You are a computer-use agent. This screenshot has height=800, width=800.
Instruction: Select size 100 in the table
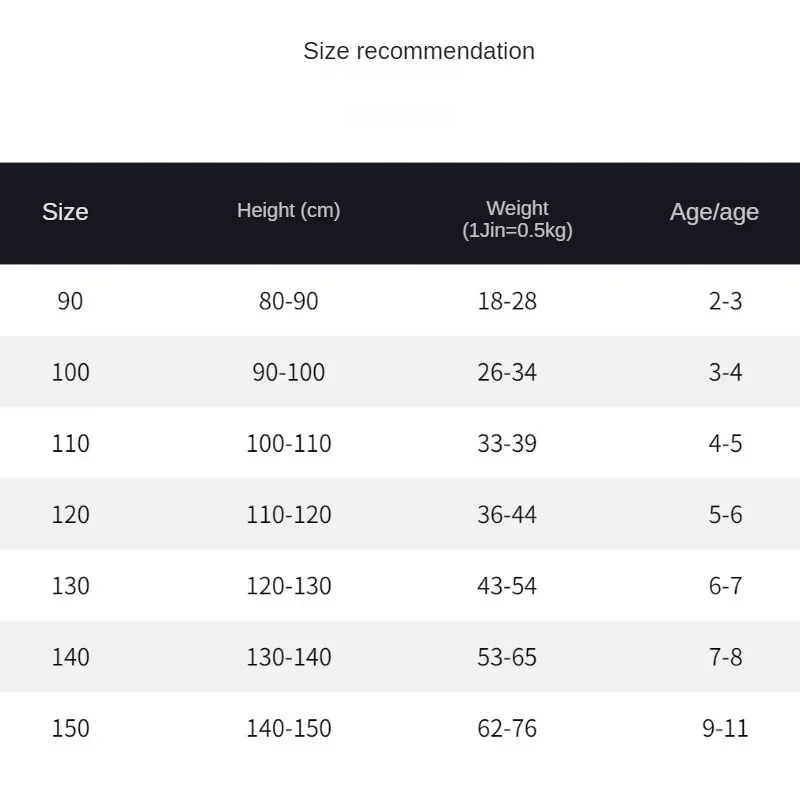click(x=70, y=372)
